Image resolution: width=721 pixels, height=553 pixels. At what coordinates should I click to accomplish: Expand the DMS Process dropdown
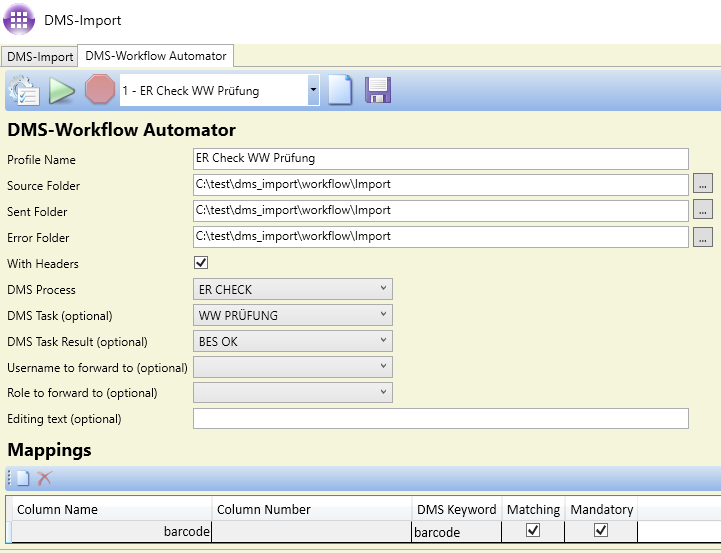292,289
